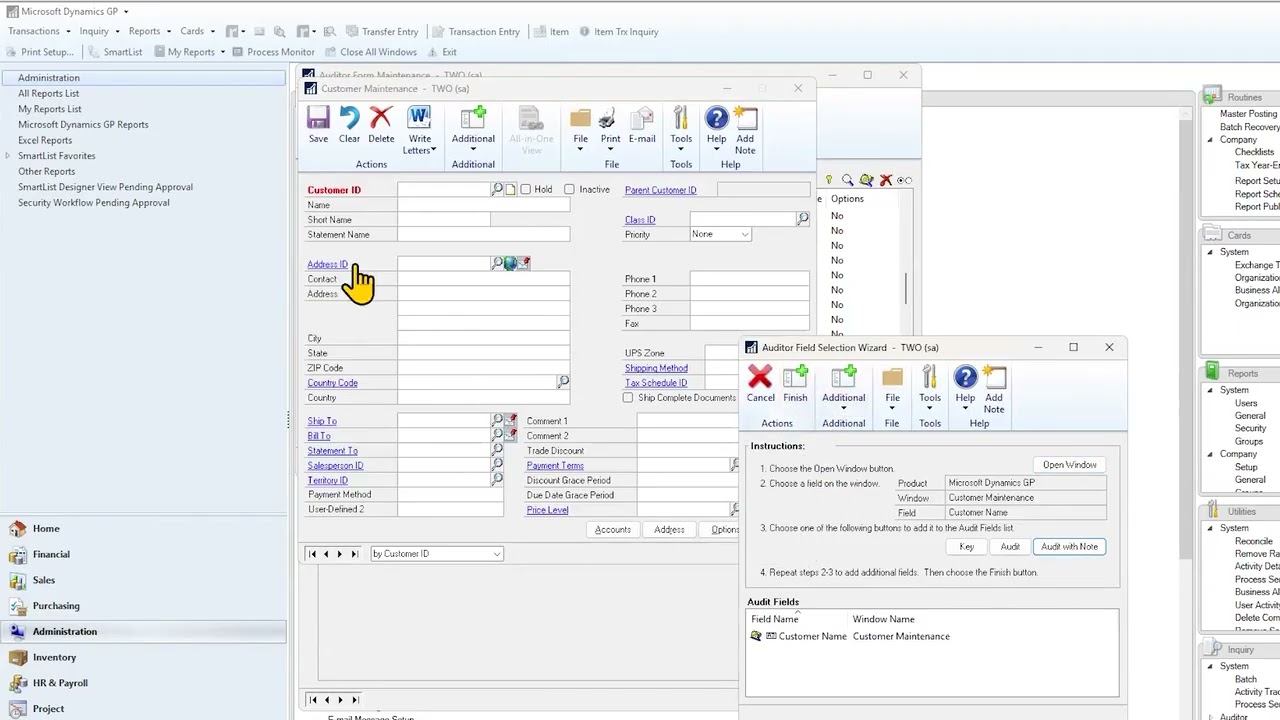Click the Audit button in wizard
The image size is (1280, 720).
pyautogui.click(x=1010, y=547)
